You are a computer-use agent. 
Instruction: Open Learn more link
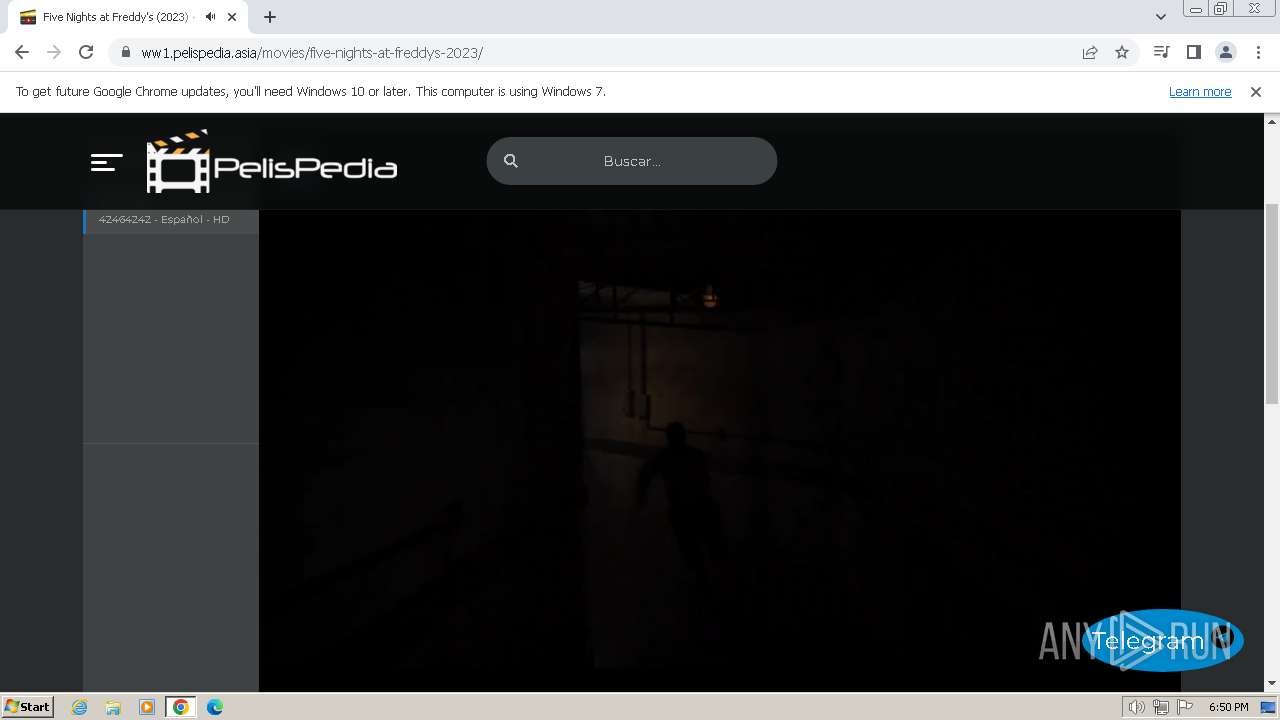(x=1200, y=91)
